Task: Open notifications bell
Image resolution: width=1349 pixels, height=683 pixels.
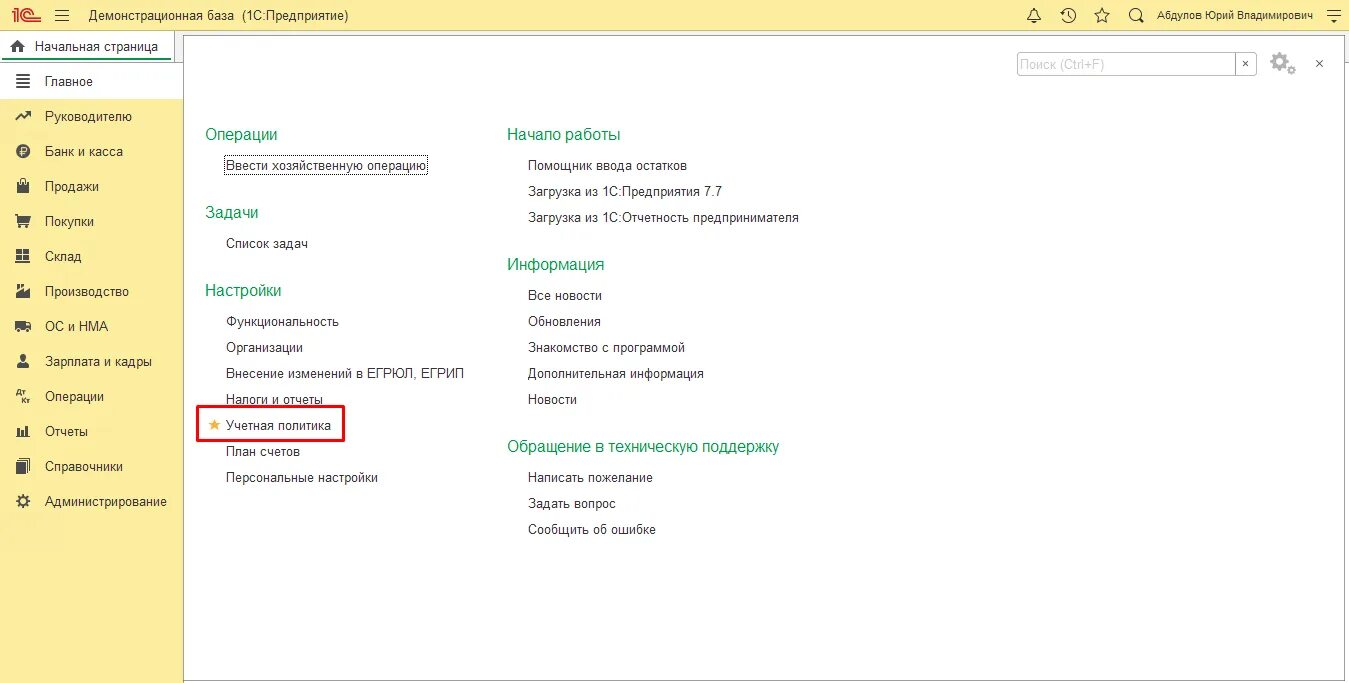Action: tap(1034, 16)
